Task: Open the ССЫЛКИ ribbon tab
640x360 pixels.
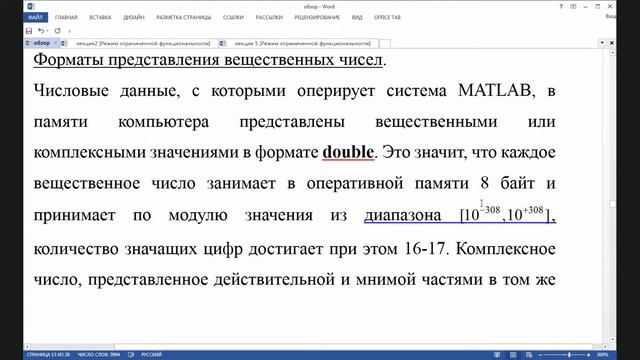Action: (x=233, y=18)
